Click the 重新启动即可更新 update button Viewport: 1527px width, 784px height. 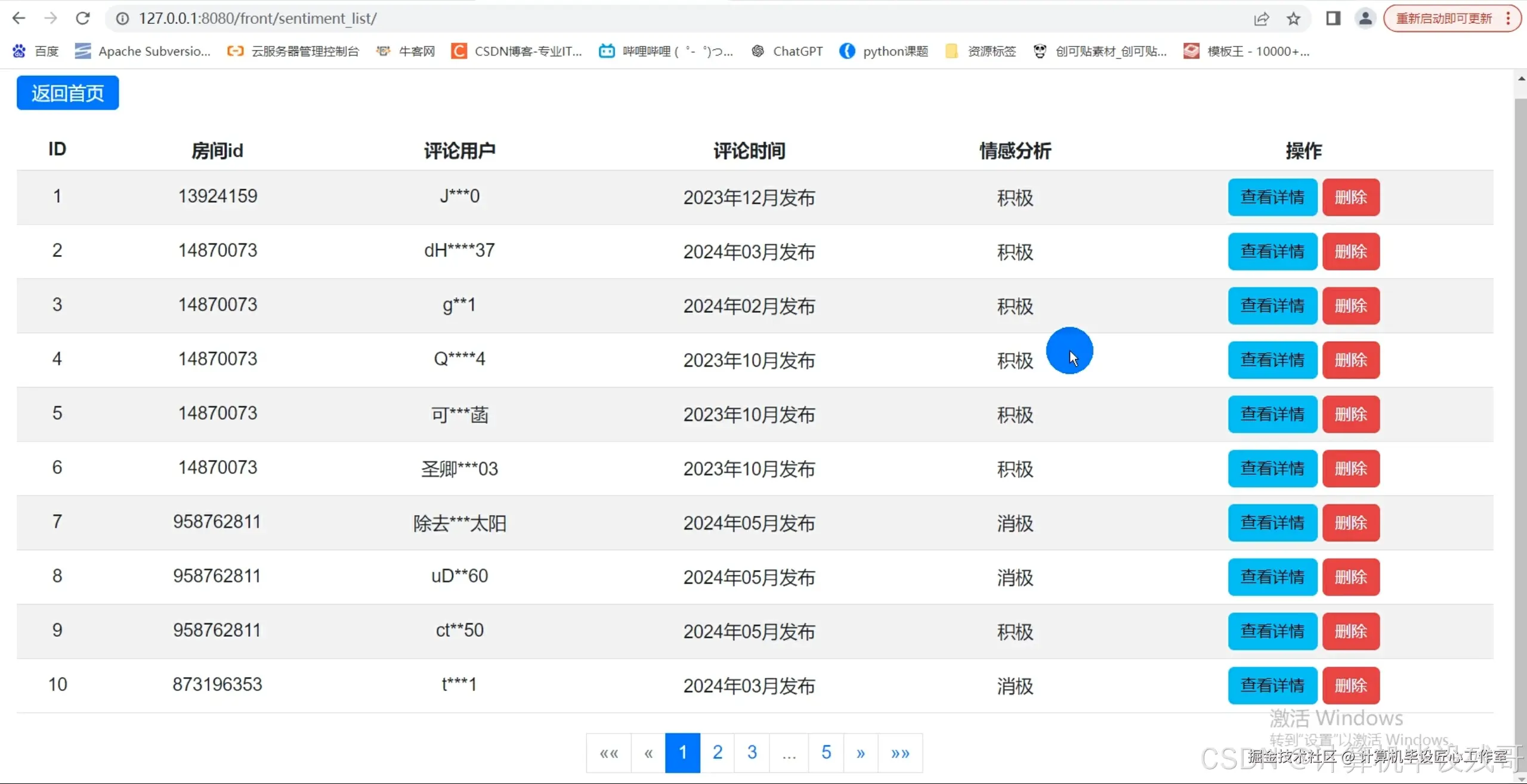point(1443,18)
